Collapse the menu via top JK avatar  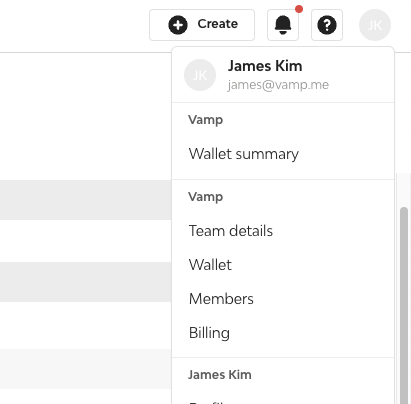tap(375, 25)
